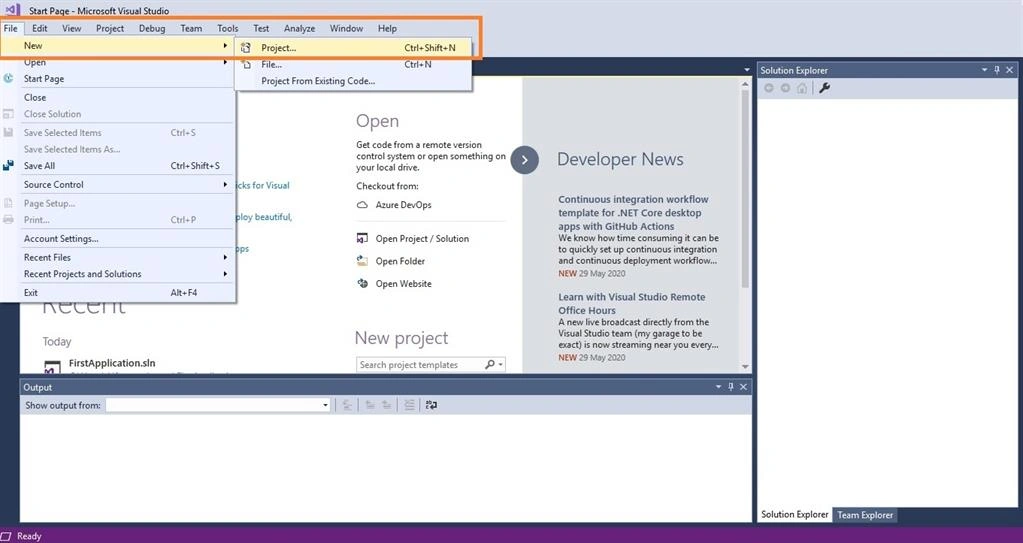Click the Forward arrow in Solution Explorer toolbar
1023x543 pixels.
[x=786, y=88]
